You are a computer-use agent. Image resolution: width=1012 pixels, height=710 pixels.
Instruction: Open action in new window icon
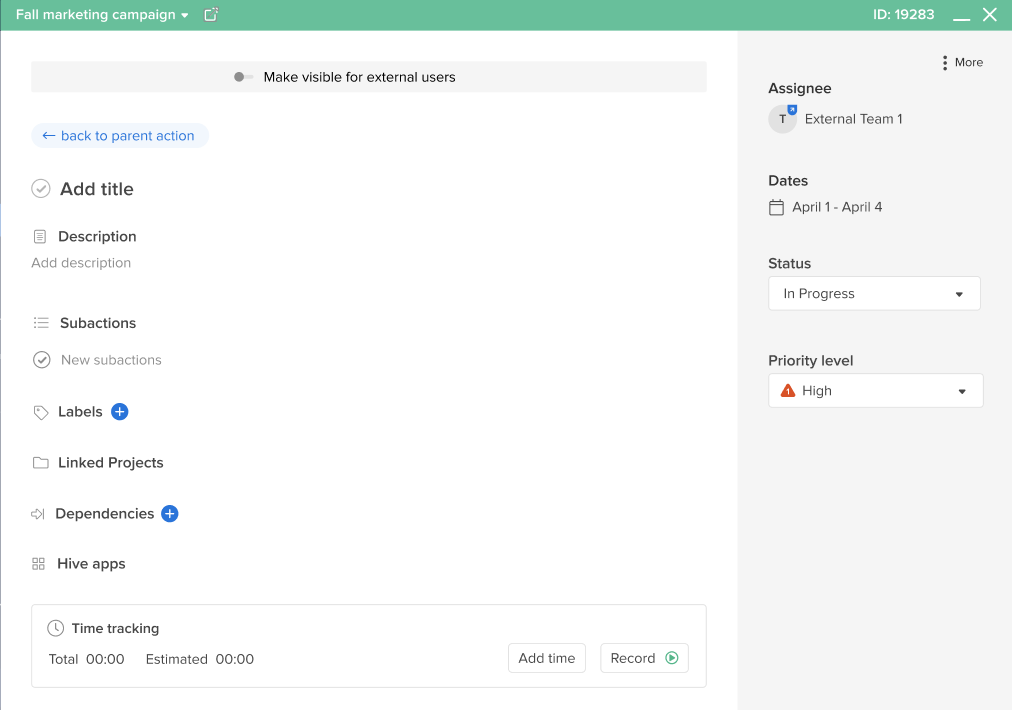tap(211, 14)
